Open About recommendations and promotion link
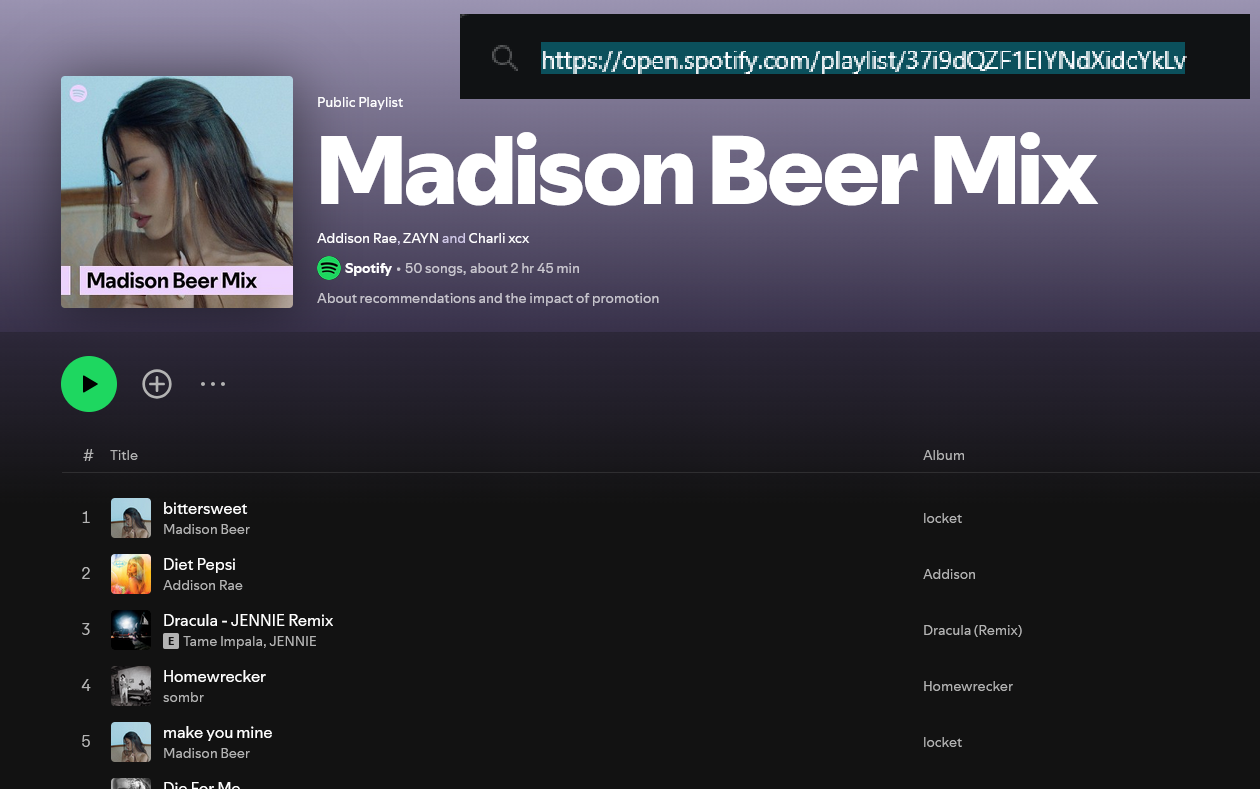 488,298
